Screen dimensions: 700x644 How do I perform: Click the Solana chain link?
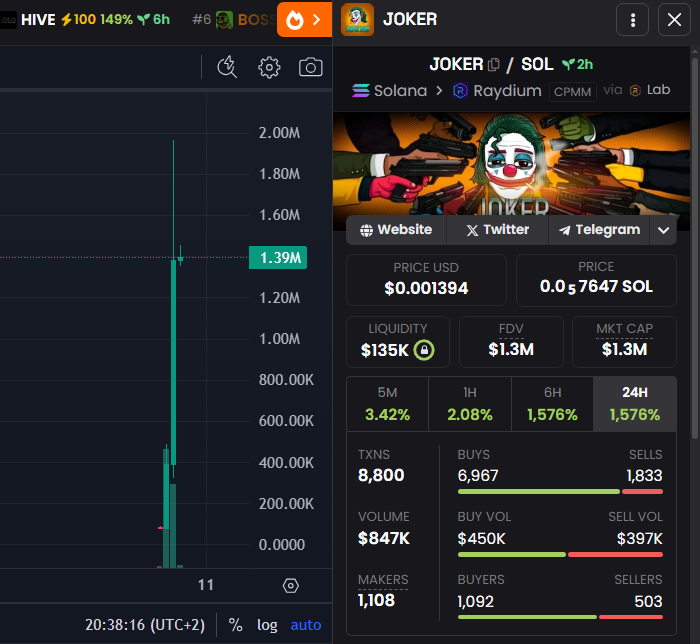(390, 91)
